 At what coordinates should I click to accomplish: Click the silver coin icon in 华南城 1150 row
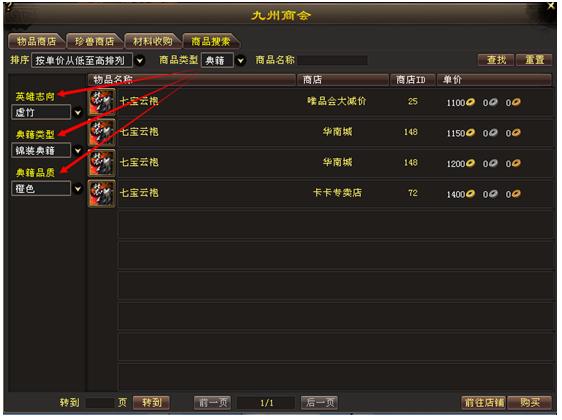pos(494,133)
